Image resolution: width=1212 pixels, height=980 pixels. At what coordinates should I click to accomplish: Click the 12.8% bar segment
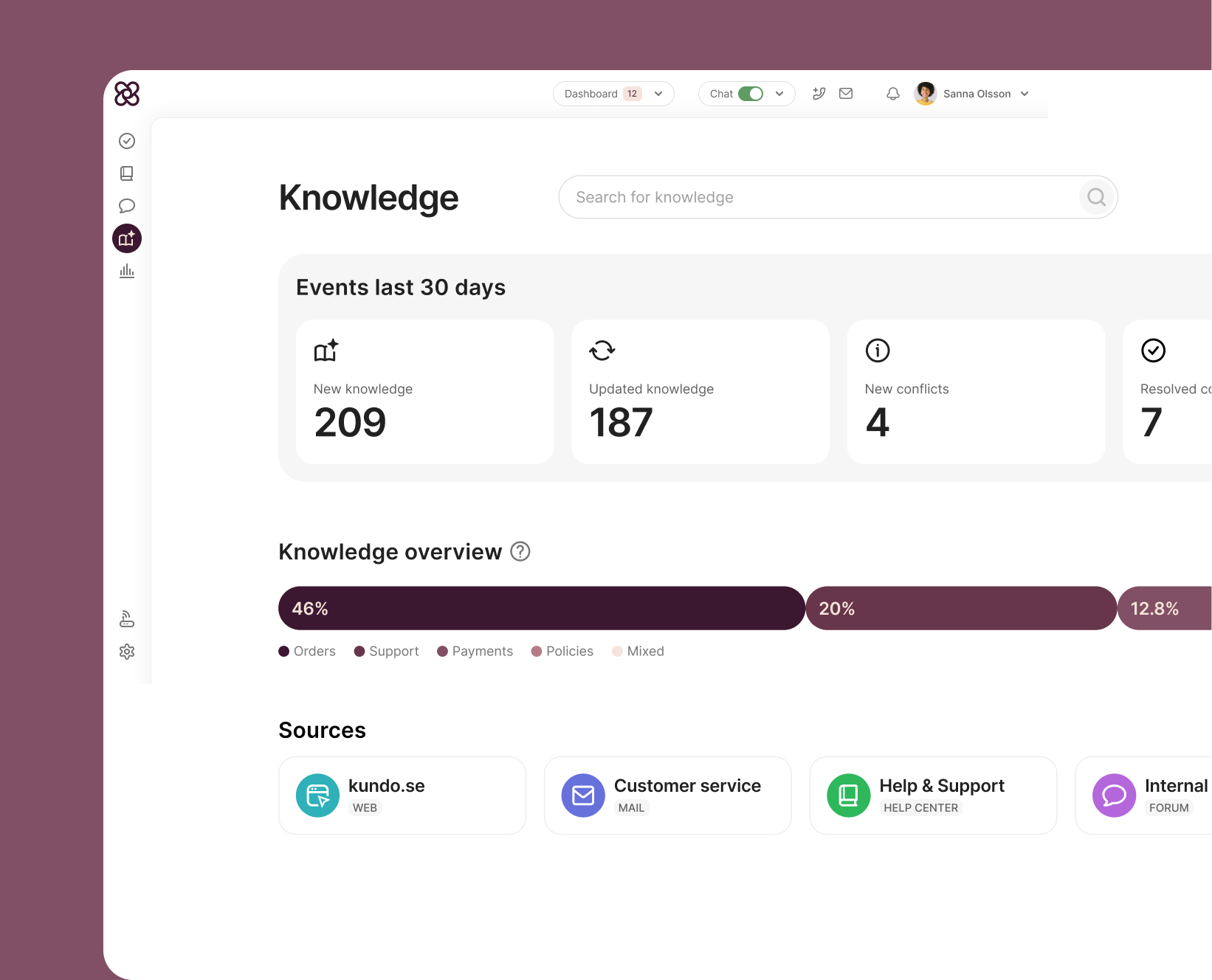click(x=1165, y=608)
